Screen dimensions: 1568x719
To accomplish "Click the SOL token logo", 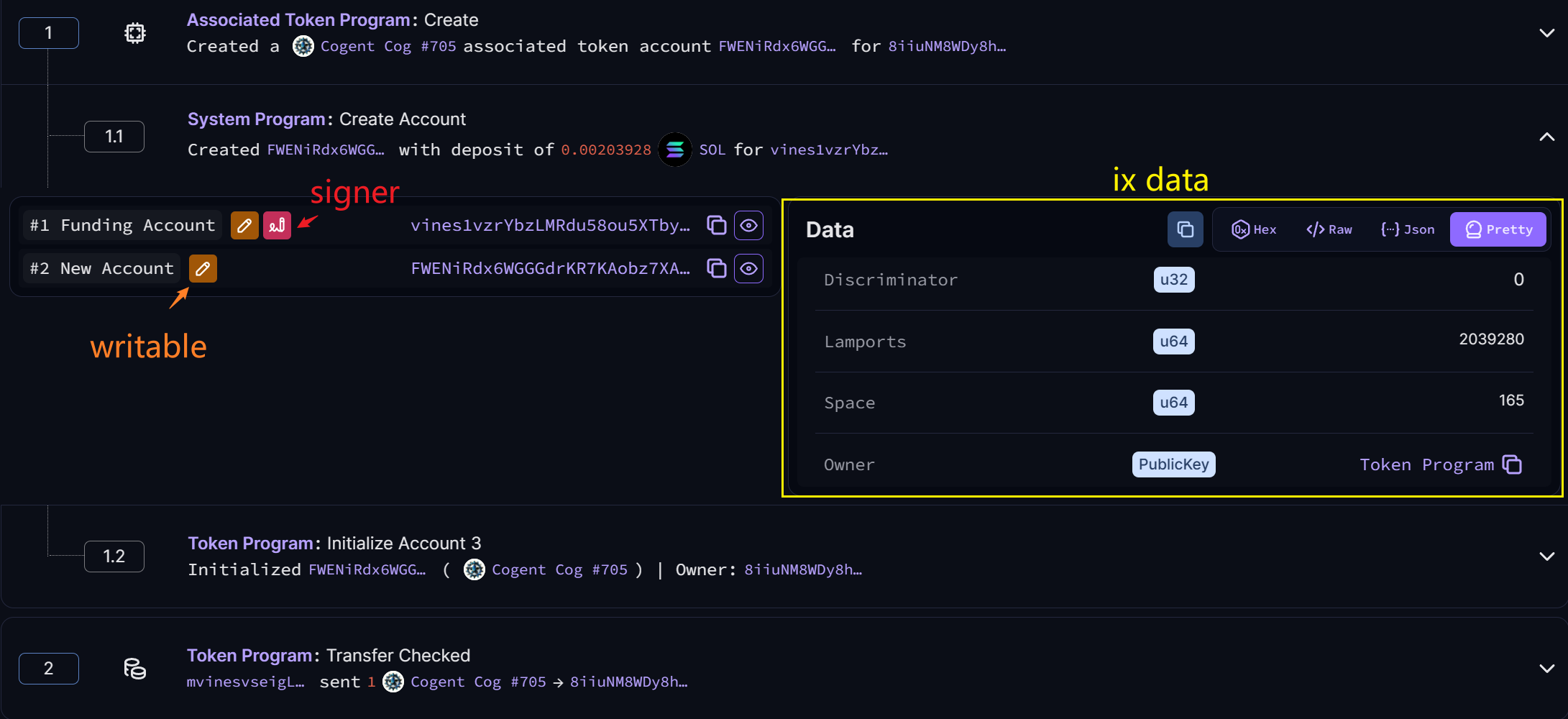I will pyautogui.click(x=675, y=150).
